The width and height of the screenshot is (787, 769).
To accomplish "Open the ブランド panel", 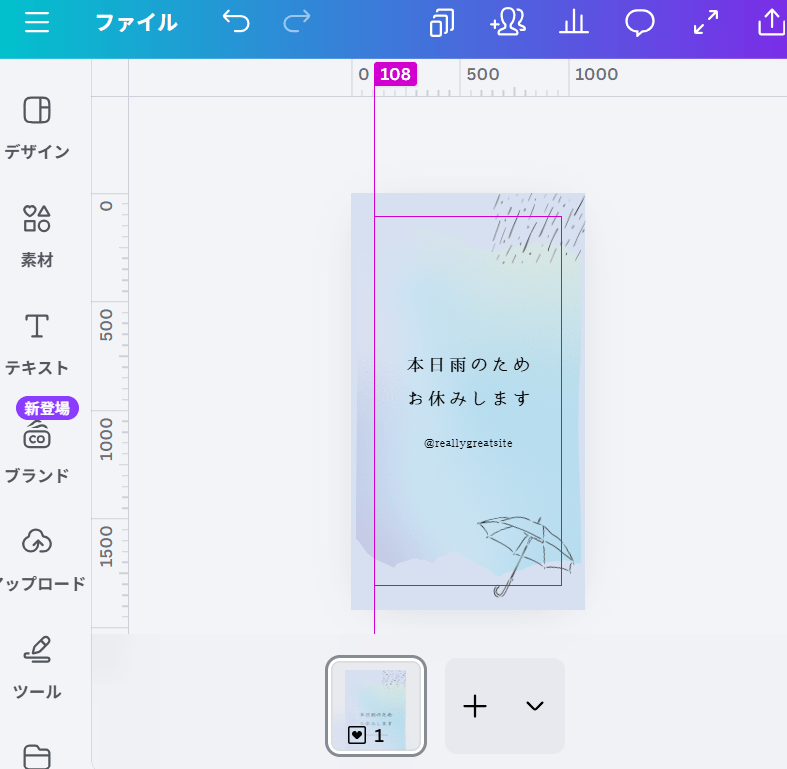I will (37, 454).
